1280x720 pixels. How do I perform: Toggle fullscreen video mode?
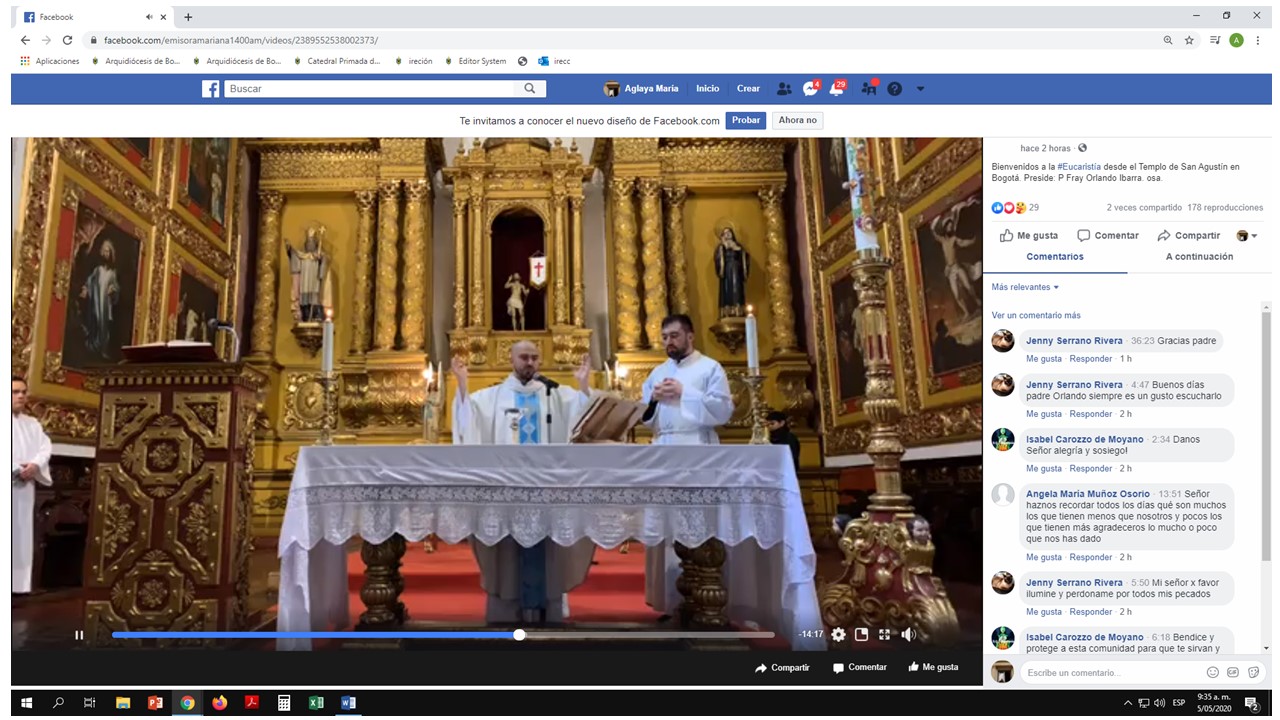(x=884, y=634)
